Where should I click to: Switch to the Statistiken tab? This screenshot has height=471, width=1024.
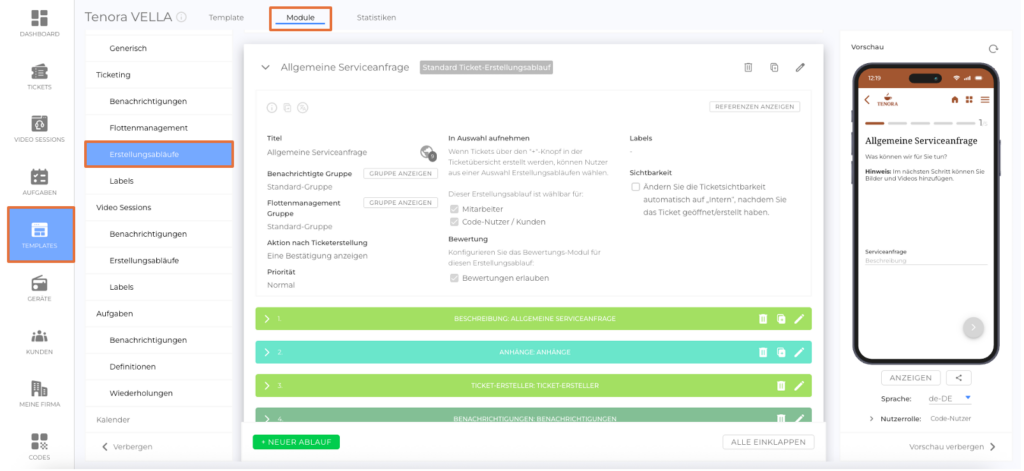375,18
